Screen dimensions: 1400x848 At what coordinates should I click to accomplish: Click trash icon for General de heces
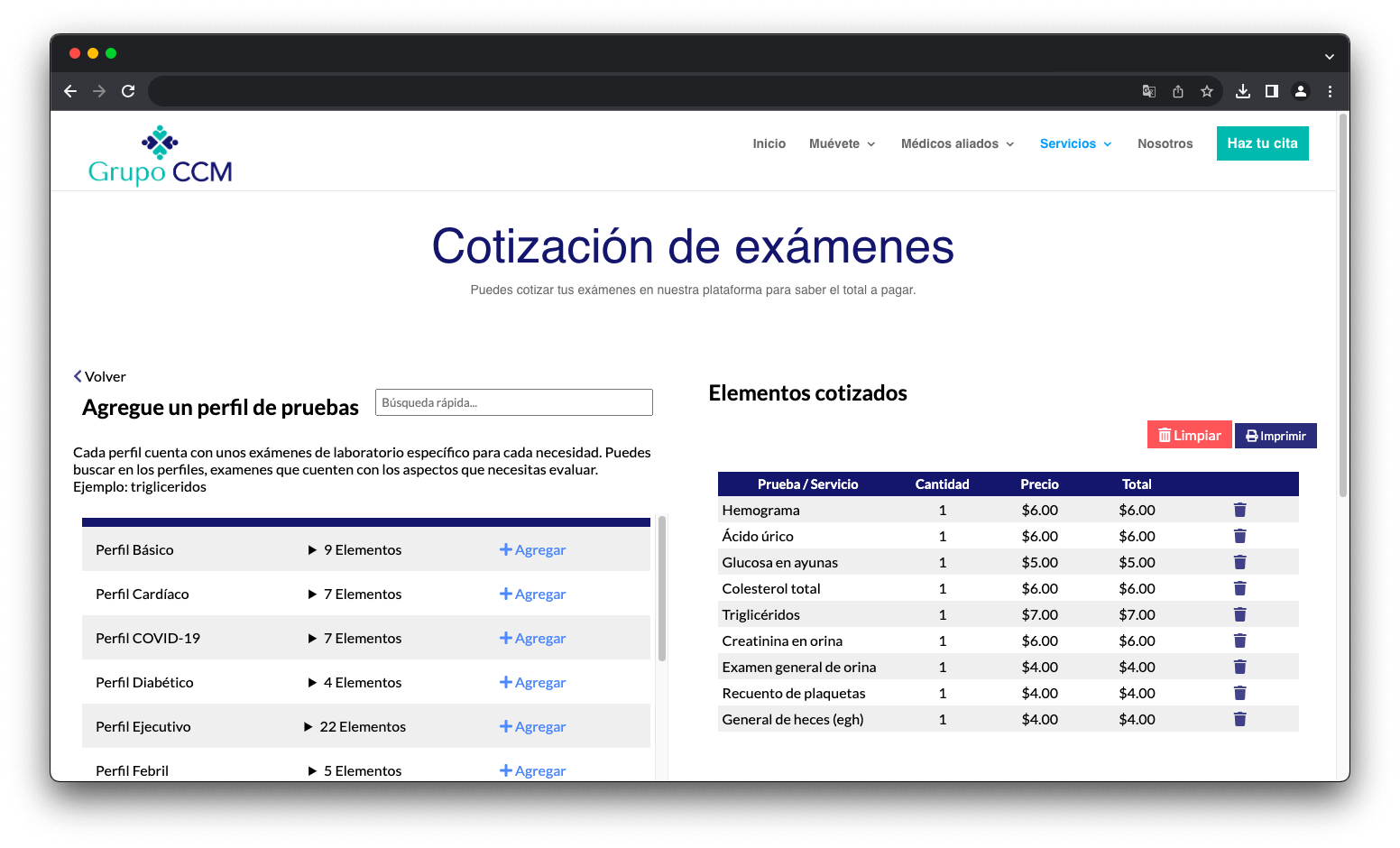1239,720
